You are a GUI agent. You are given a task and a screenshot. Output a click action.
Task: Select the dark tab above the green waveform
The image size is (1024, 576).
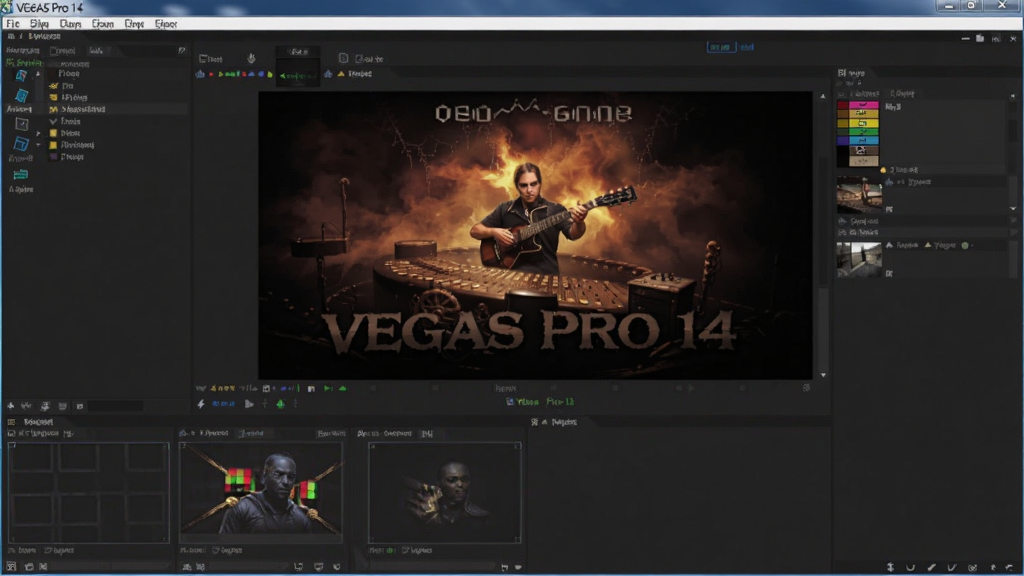click(x=298, y=51)
